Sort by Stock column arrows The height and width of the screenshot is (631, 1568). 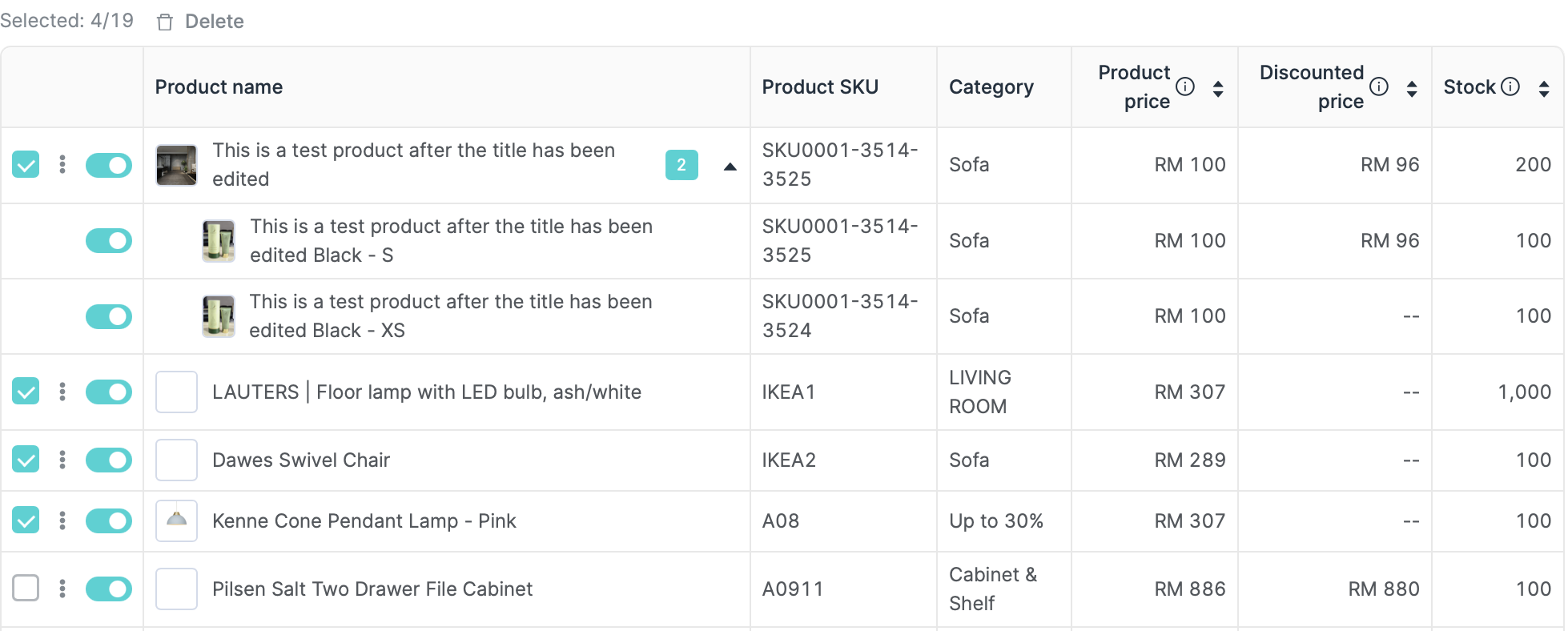(x=1544, y=88)
